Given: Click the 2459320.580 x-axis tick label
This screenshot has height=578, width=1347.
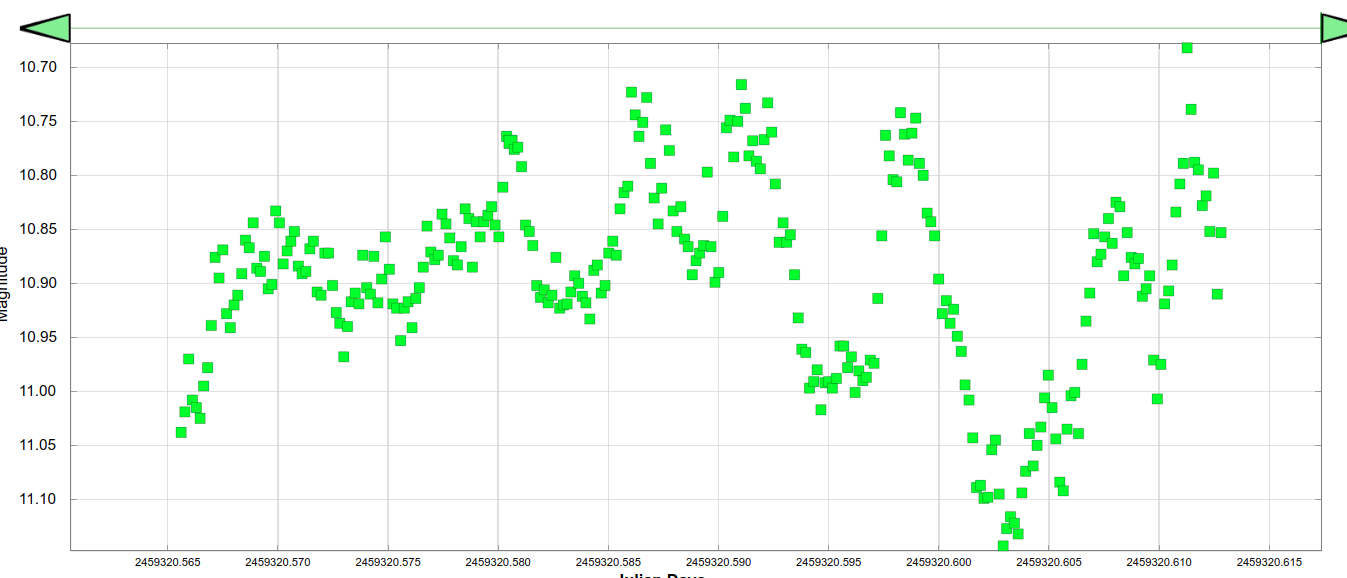Looking at the screenshot, I should [x=497, y=562].
